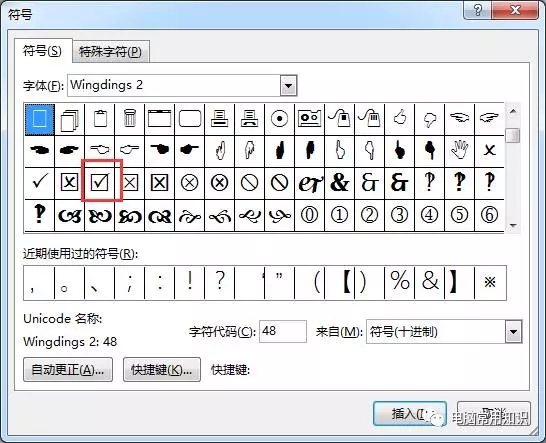546x443 pixels.
Task: Select the tape cassette symbol
Action: pos(310,119)
